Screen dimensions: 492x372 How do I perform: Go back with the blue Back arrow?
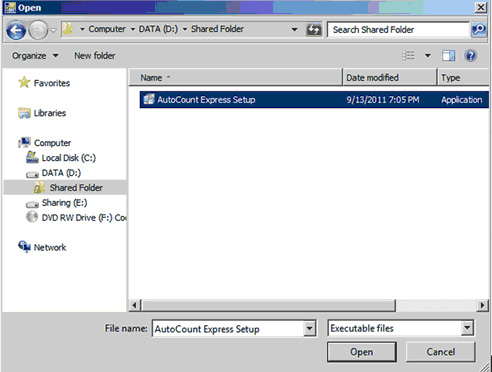pos(16,30)
